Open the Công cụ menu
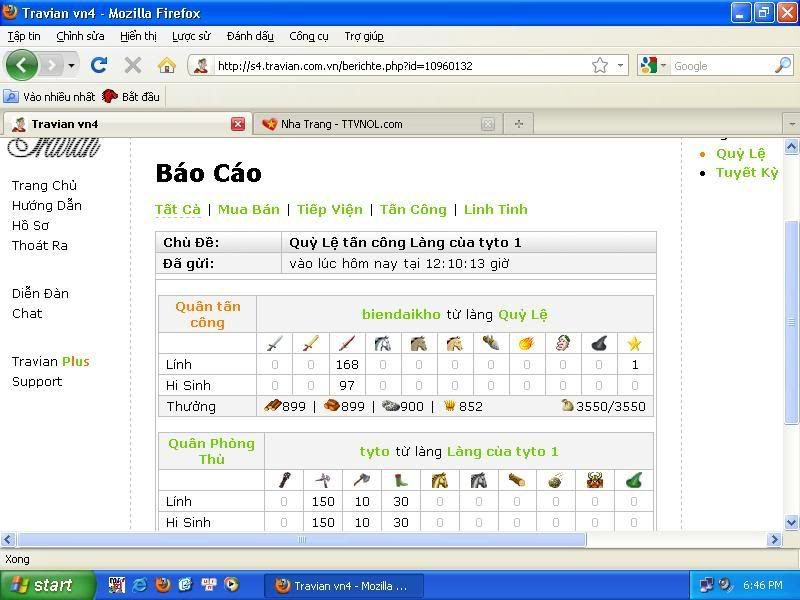This screenshot has height=600, width=800. coord(309,36)
